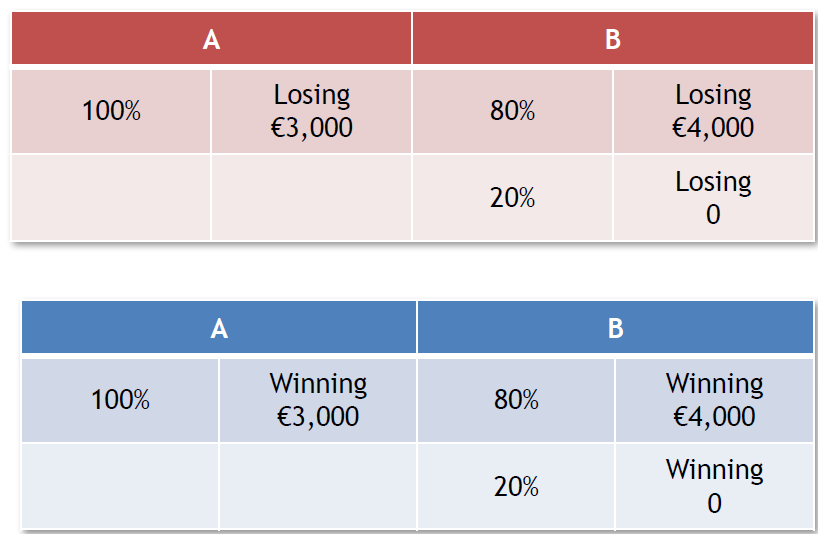Select the Winning 0 cell
This screenshot has width=818, height=534.
click(715, 487)
